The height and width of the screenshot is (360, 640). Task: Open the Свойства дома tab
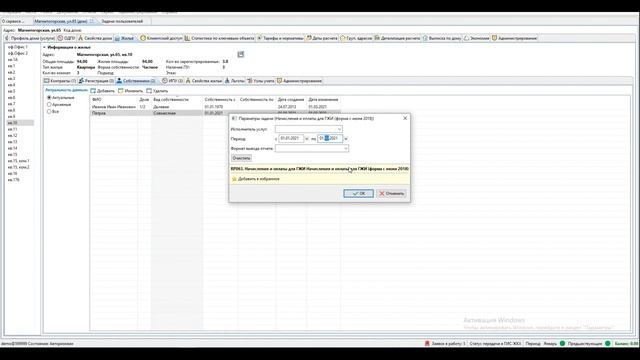[x=95, y=38]
